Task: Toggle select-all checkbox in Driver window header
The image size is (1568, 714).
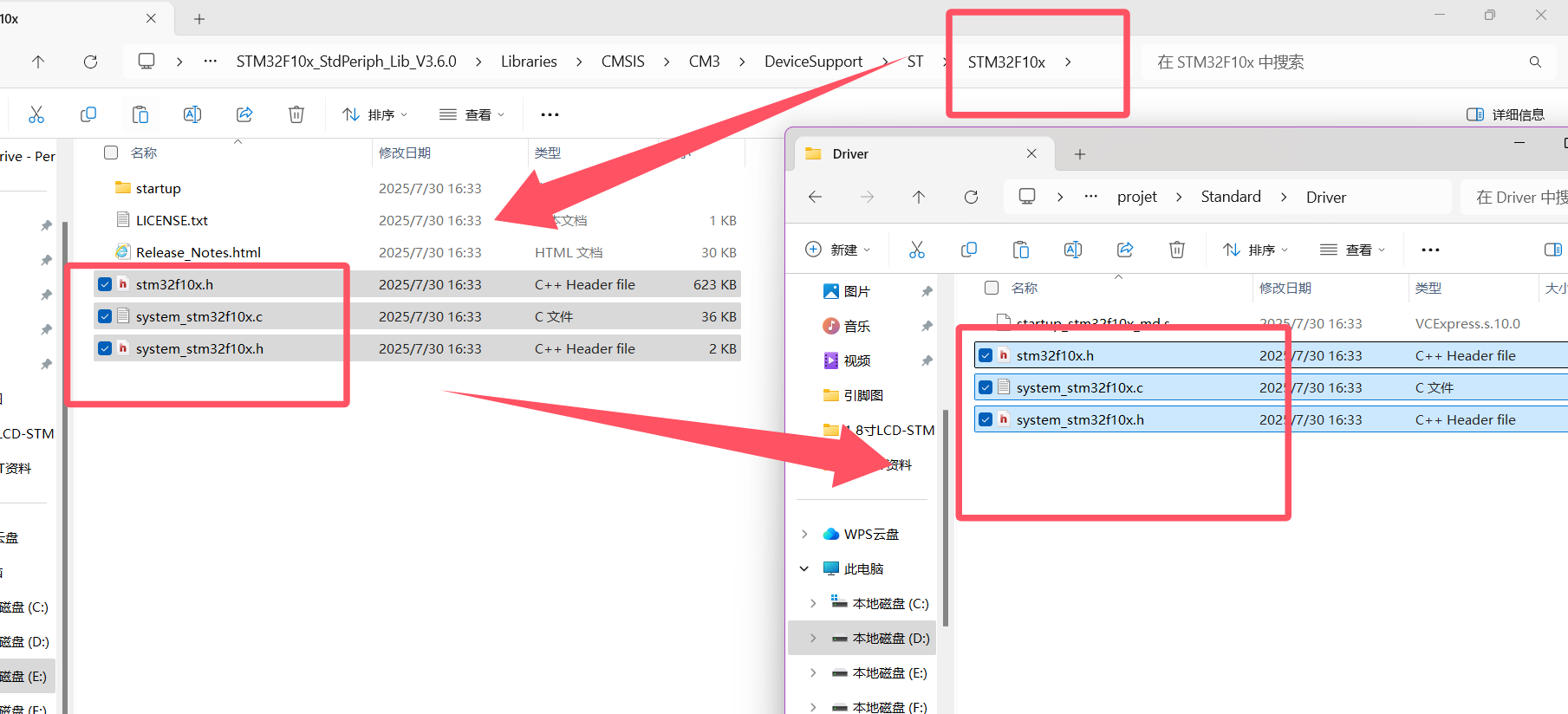Action: pyautogui.click(x=992, y=288)
